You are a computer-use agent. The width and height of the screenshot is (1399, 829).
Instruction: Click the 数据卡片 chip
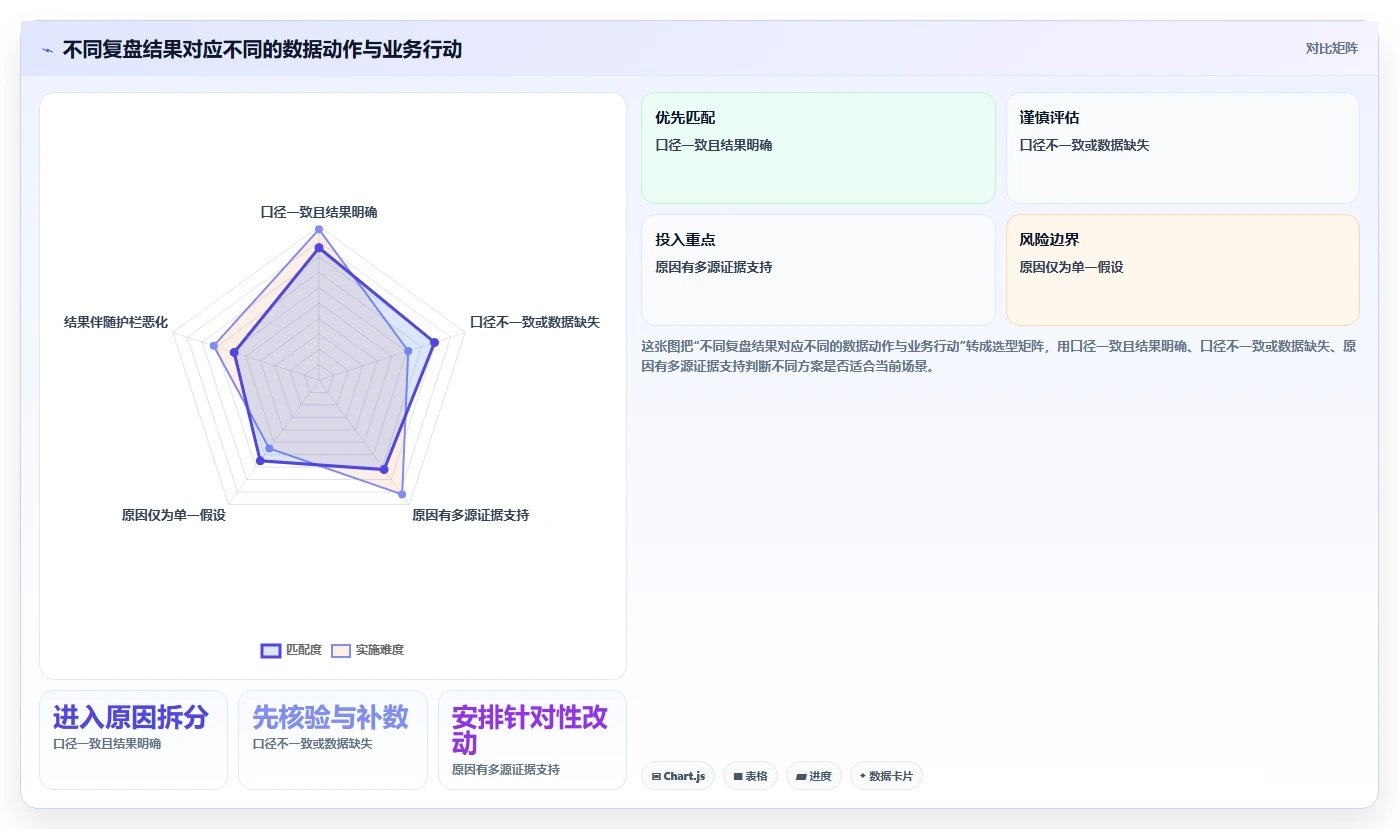[886, 776]
